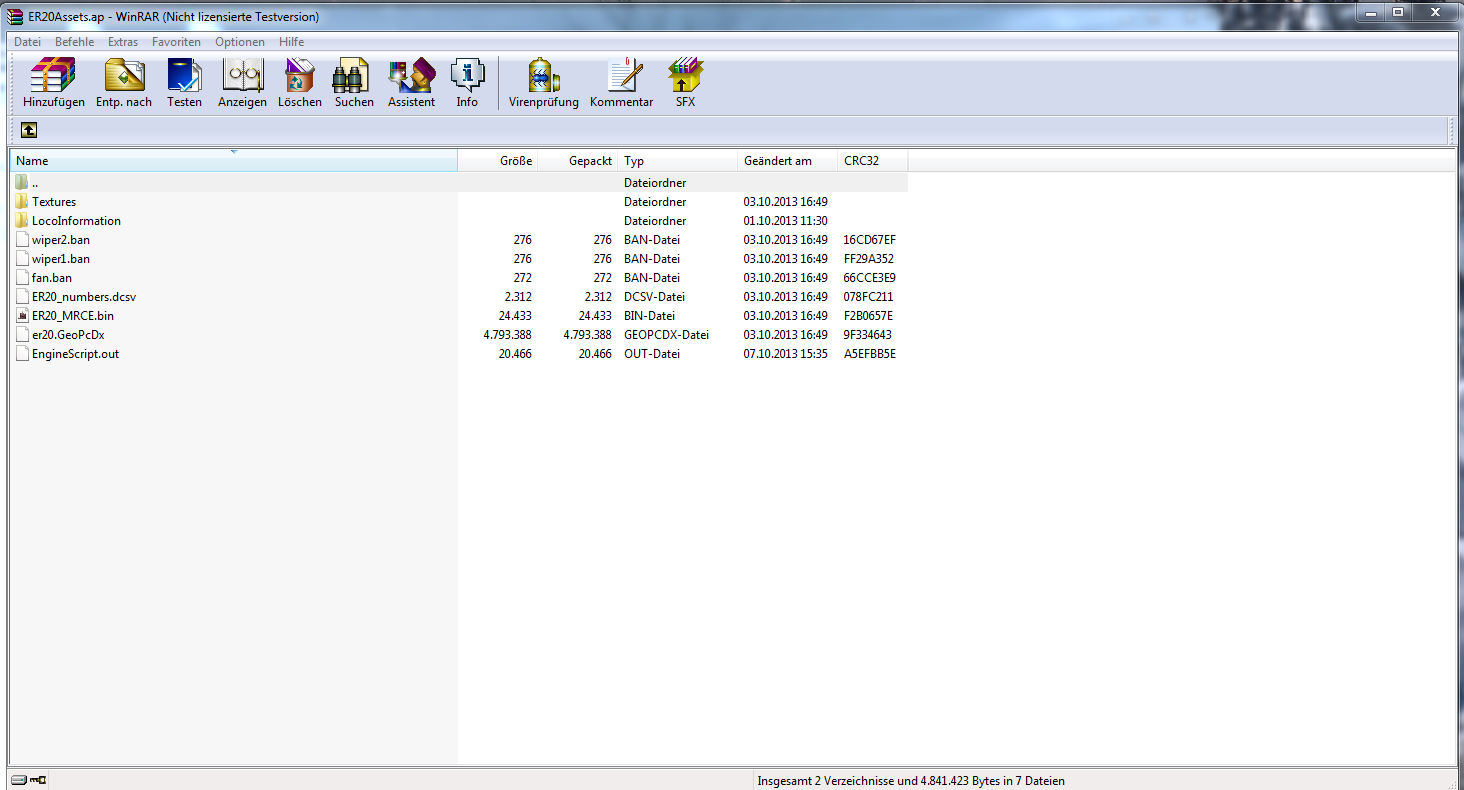Click the status bar total summary text
1464x790 pixels.
pyautogui.click(x=911, y=781)
